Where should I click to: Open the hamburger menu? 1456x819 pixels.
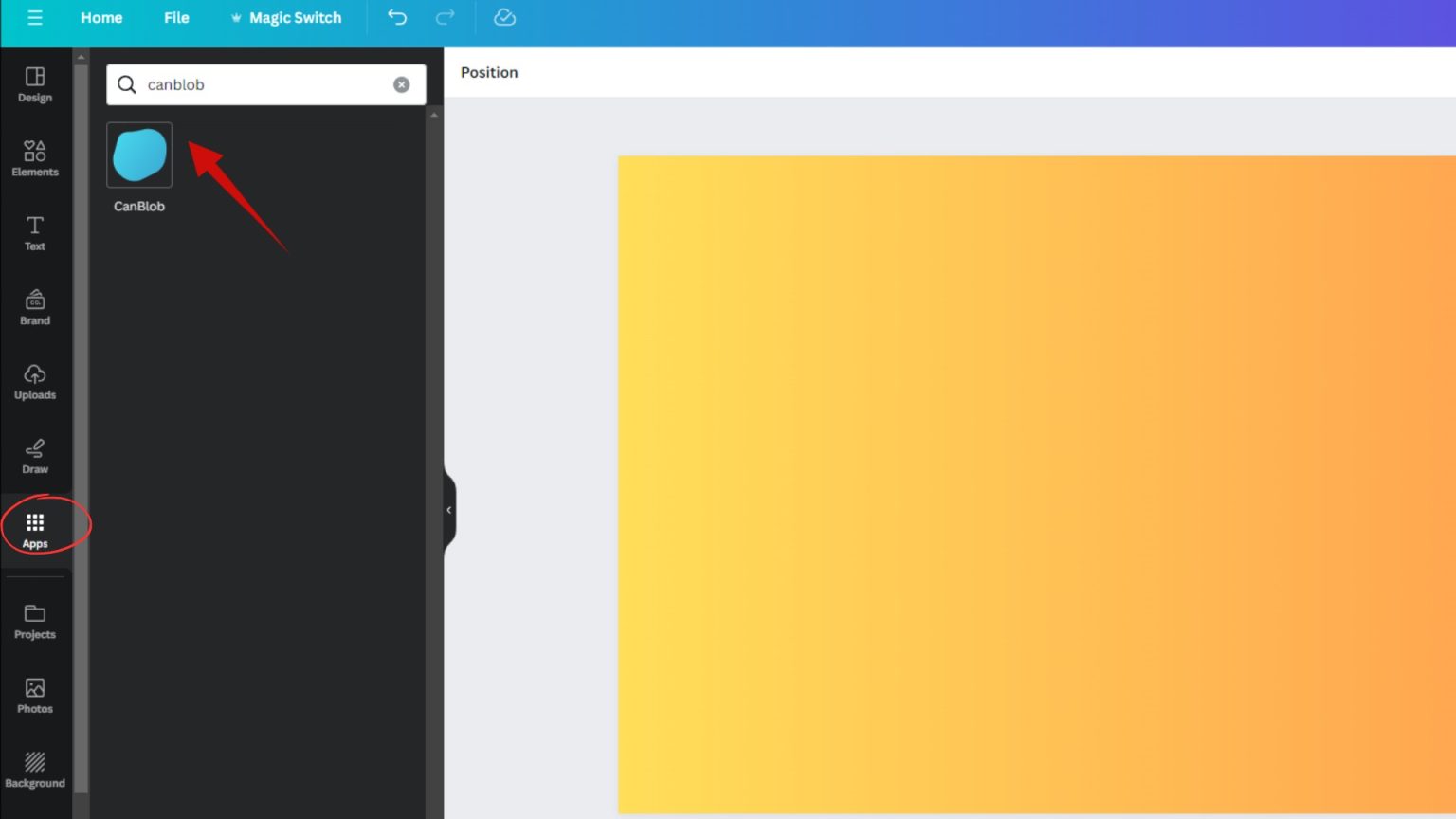point(36,17)
